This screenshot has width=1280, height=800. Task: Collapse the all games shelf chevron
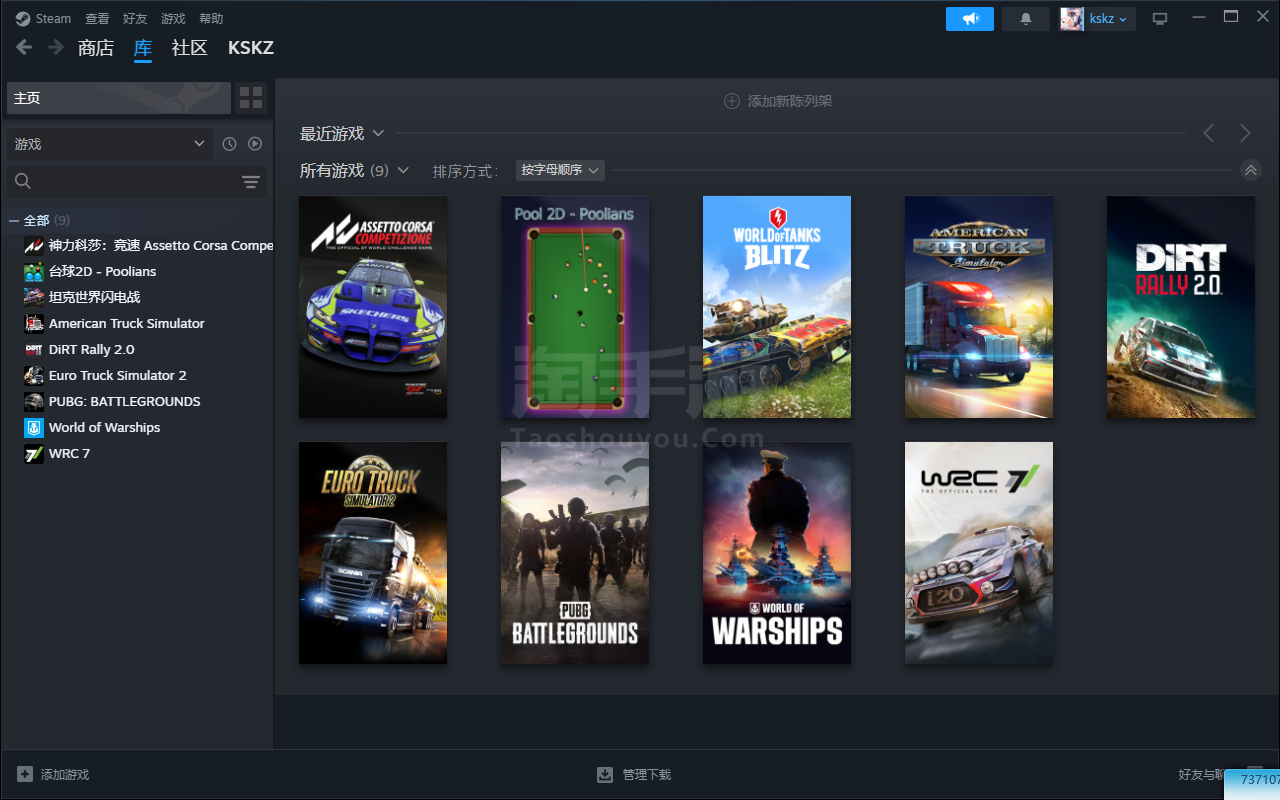pos(1250,170)
